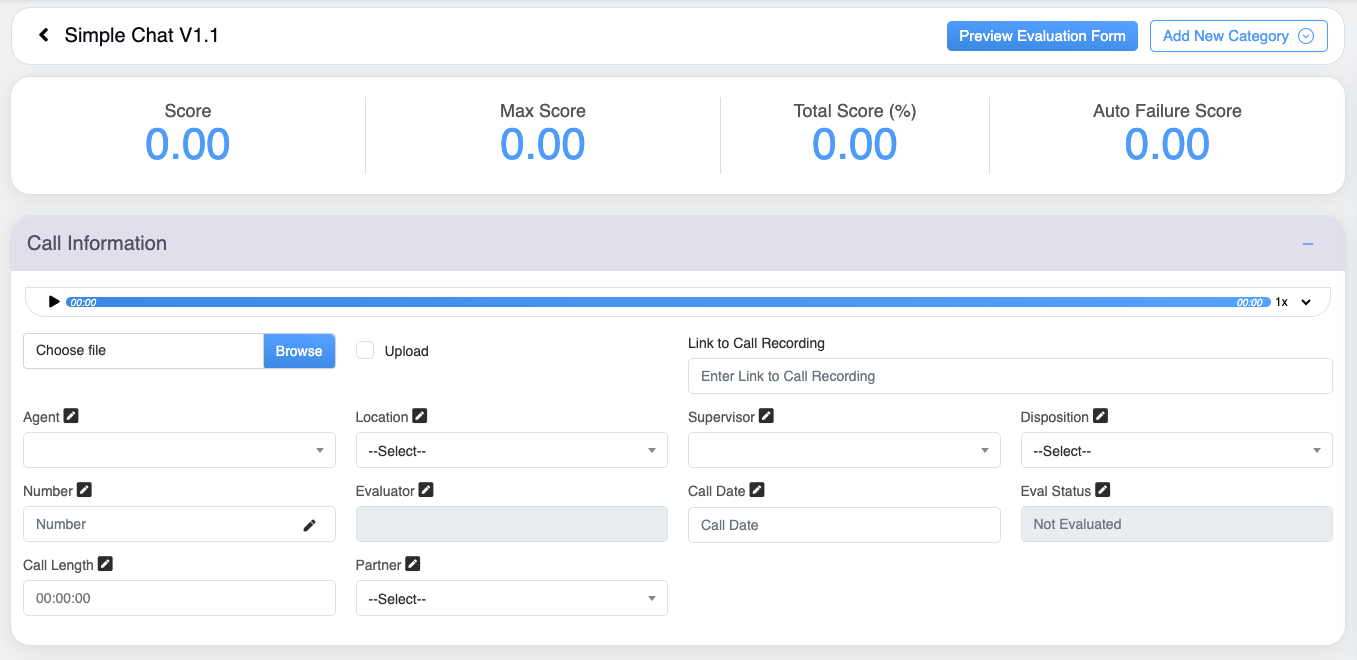Click the edit icon next to Disposition label
The width and height of the screenshot is (1357, 660).
tap(1100, 416)
